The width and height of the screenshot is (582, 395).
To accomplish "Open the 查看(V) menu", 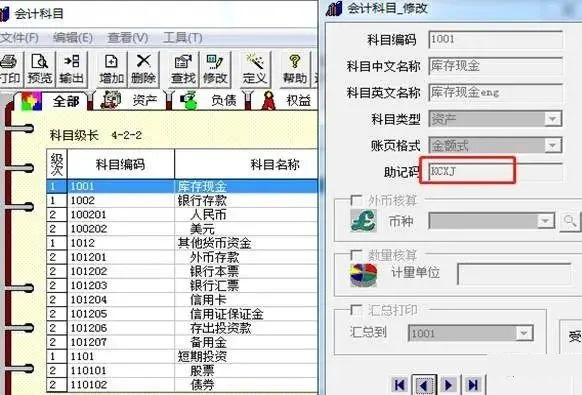I will click(x=128, y=37).
